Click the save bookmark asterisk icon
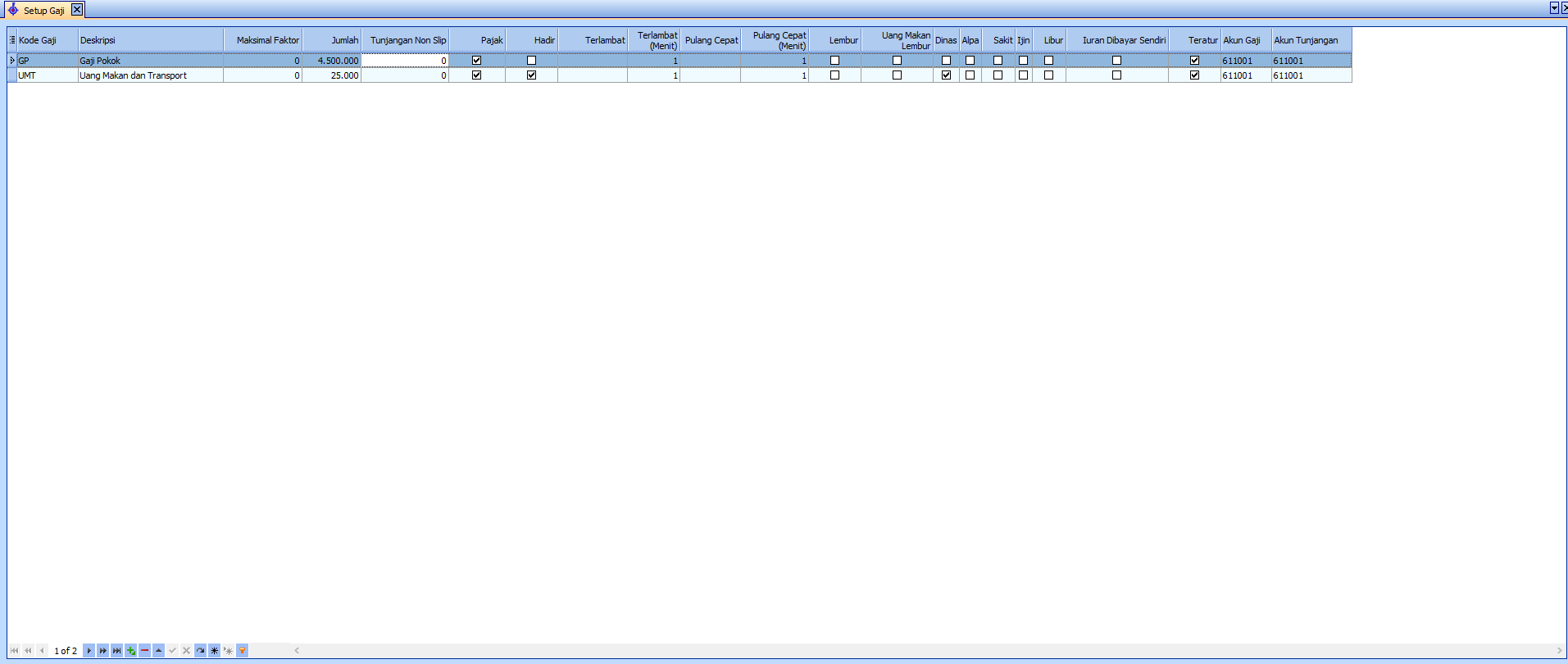The height and width of the screenshot is (664, 1568). pos(215,650)
